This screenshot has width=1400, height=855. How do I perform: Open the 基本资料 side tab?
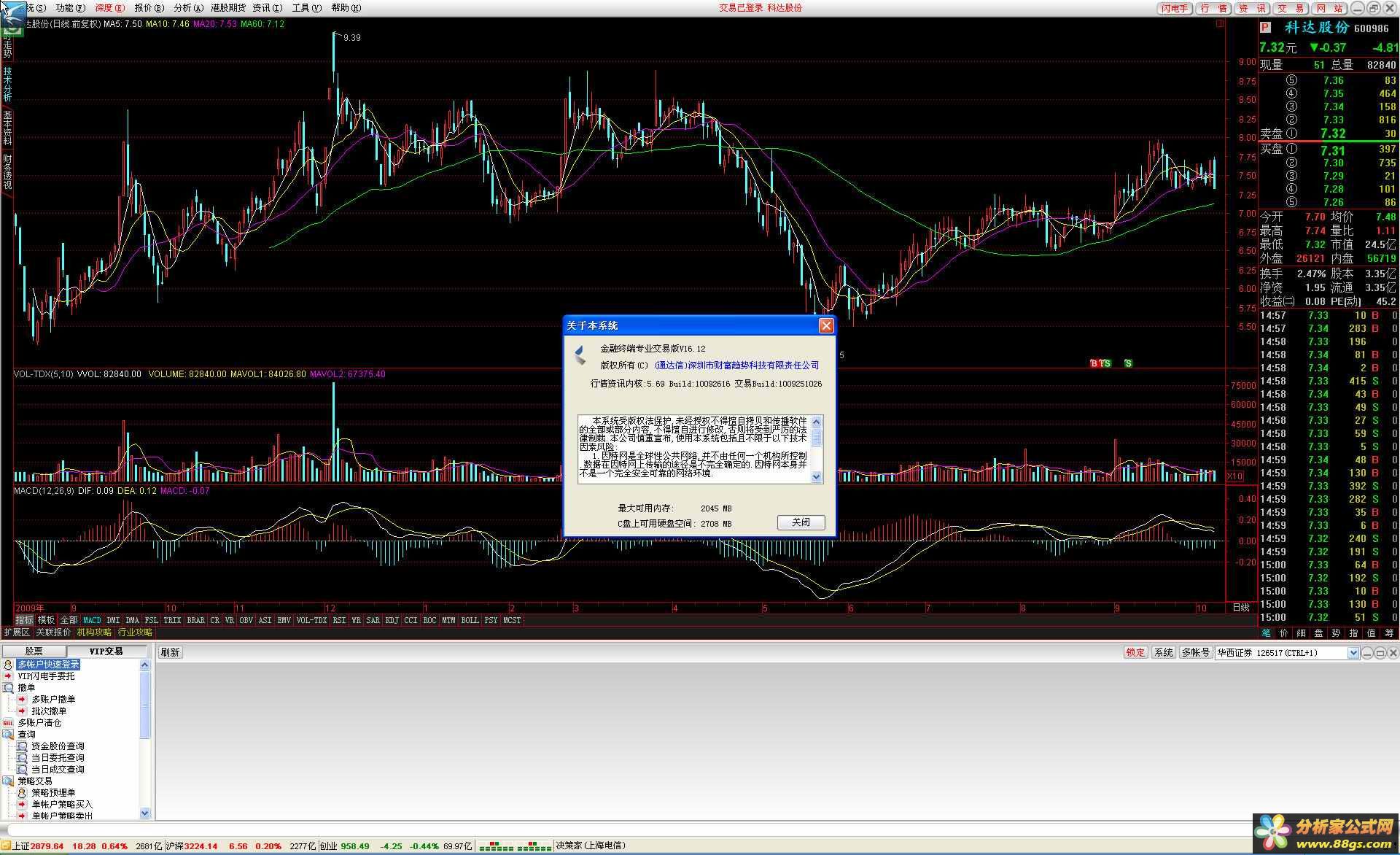tap(7, 128)
